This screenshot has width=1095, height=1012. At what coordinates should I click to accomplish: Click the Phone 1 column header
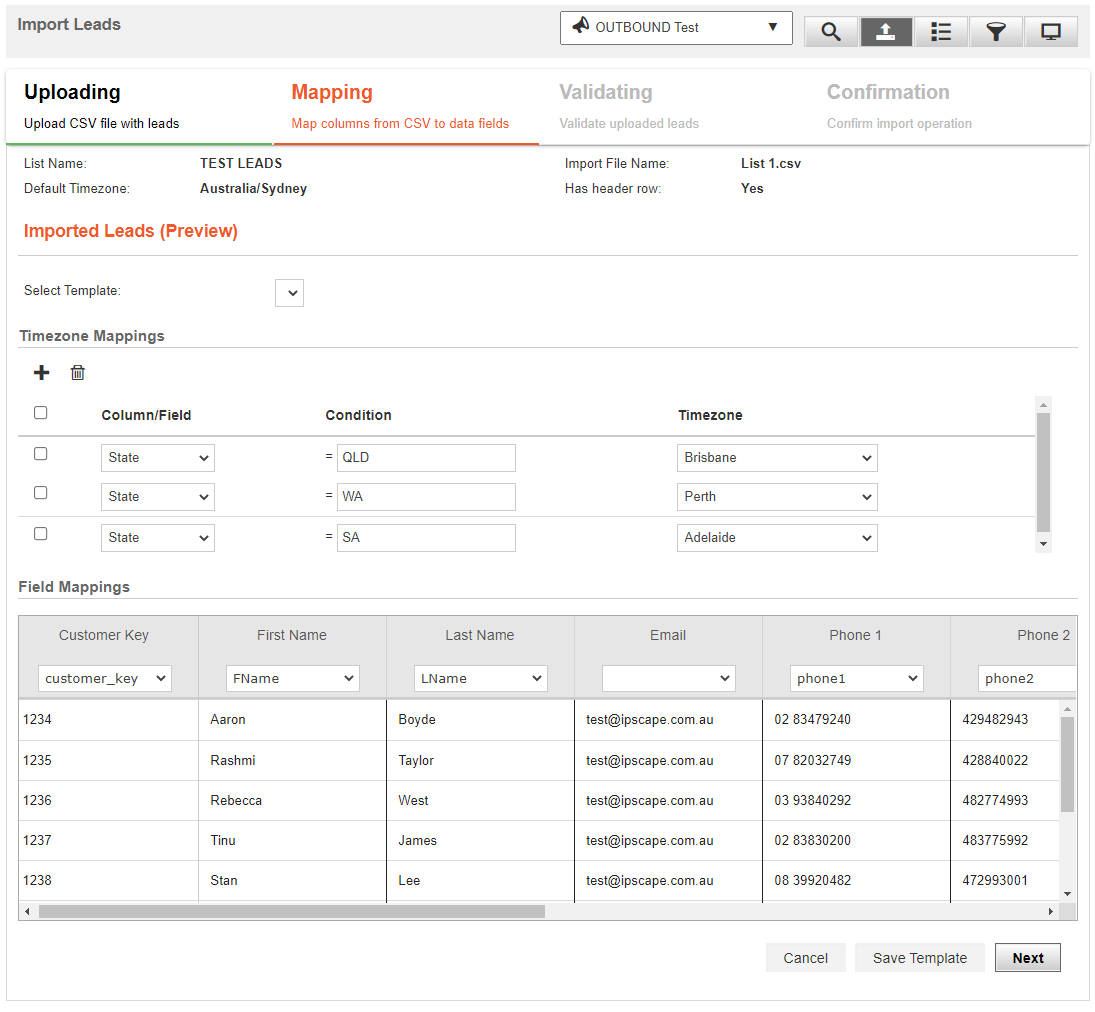855,635
